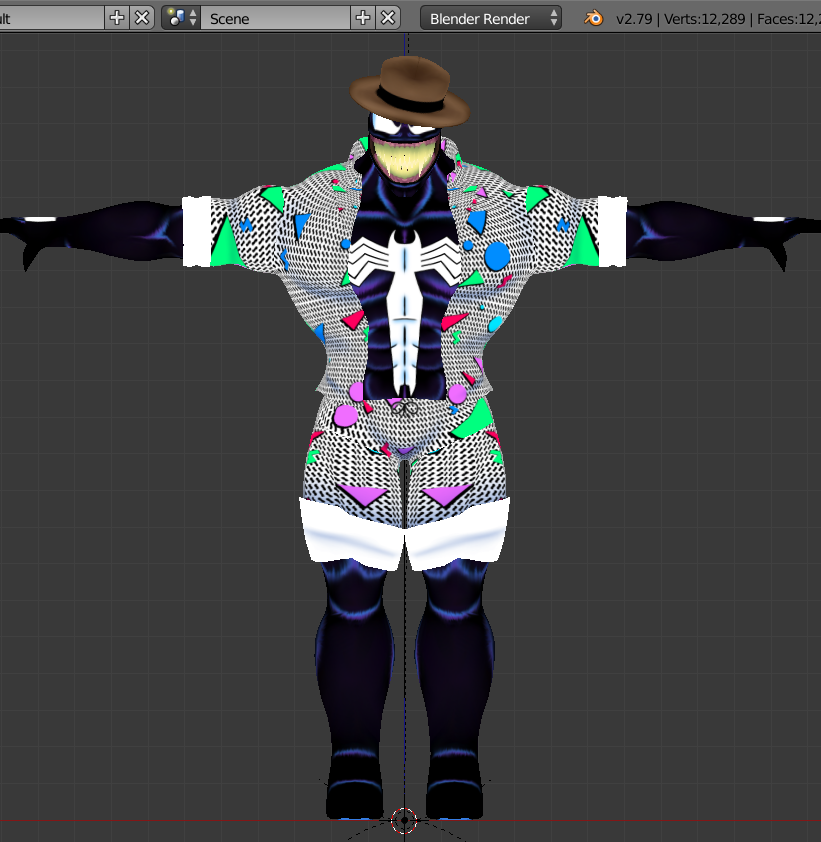Click the Scene name field

(x=275, y=18)
